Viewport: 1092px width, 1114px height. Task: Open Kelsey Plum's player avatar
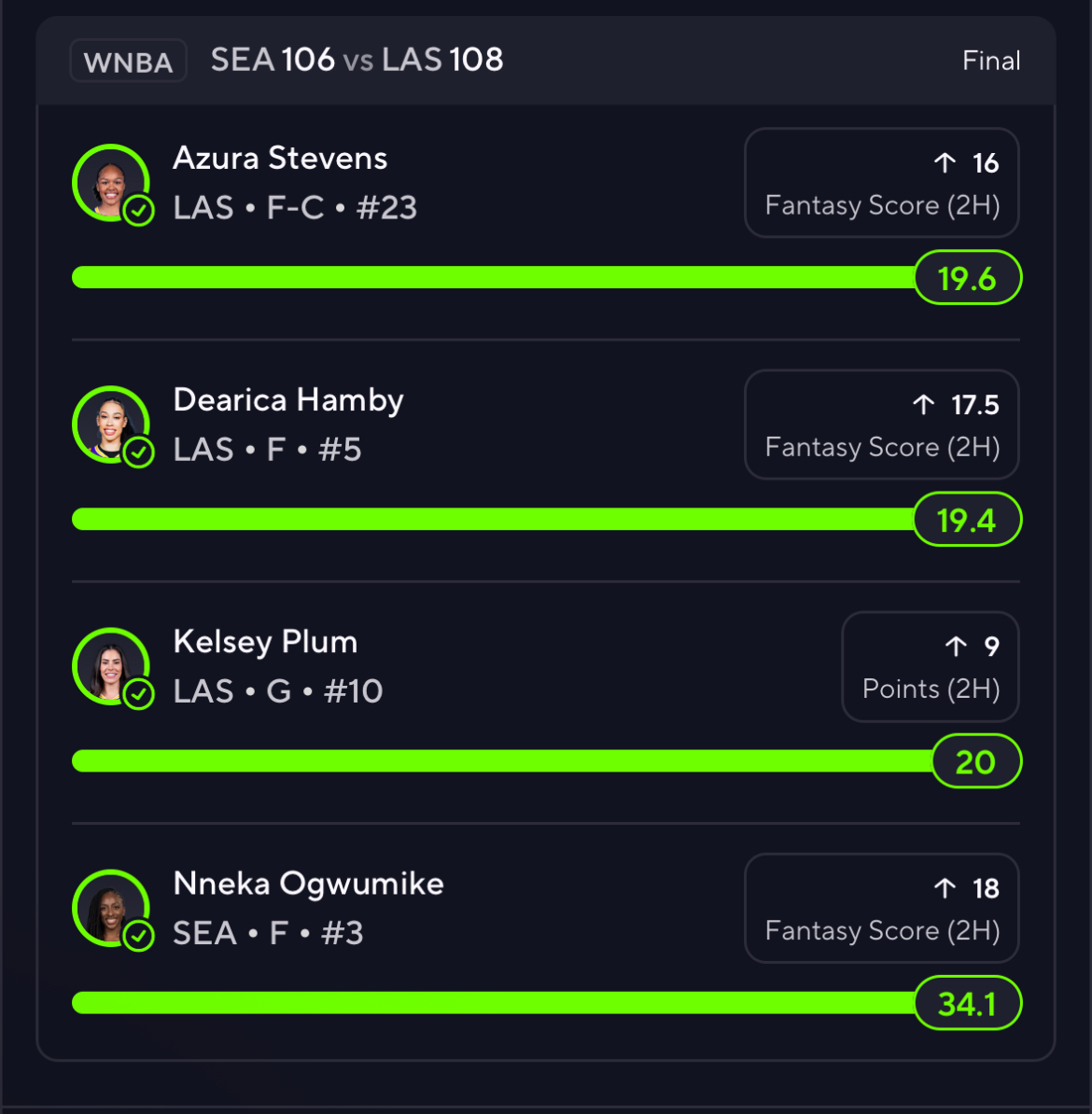[109, 665]
